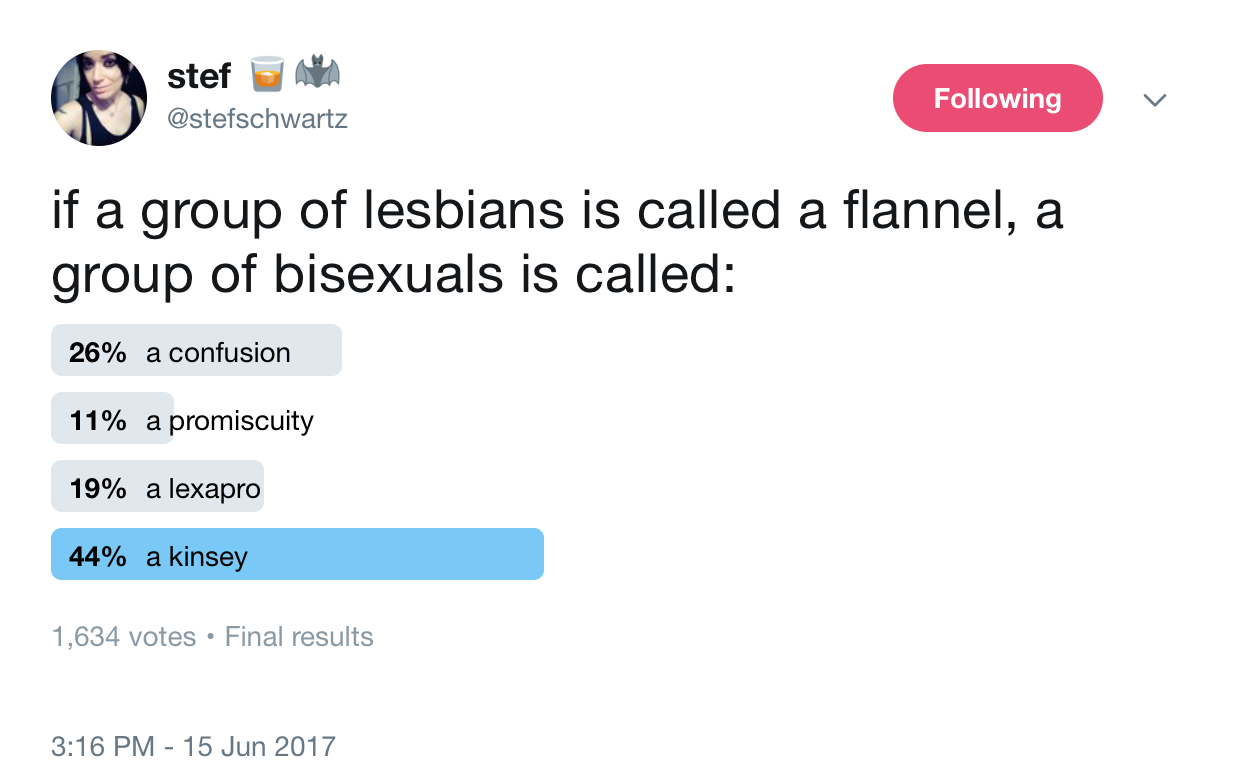Expand the tweet options chevron

pyautogui.click(x=1155, y=100)
